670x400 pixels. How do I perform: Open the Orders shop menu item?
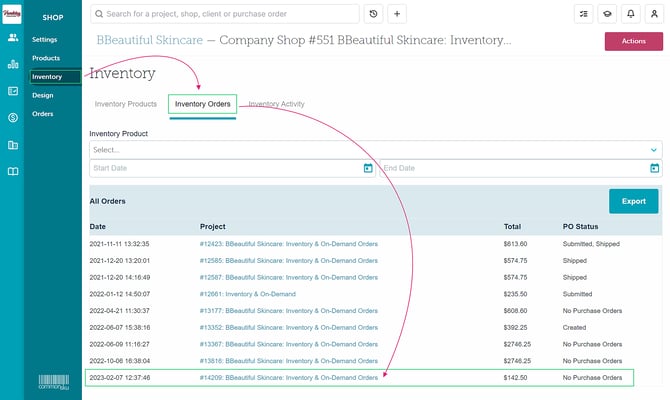[x=43, y=114]
